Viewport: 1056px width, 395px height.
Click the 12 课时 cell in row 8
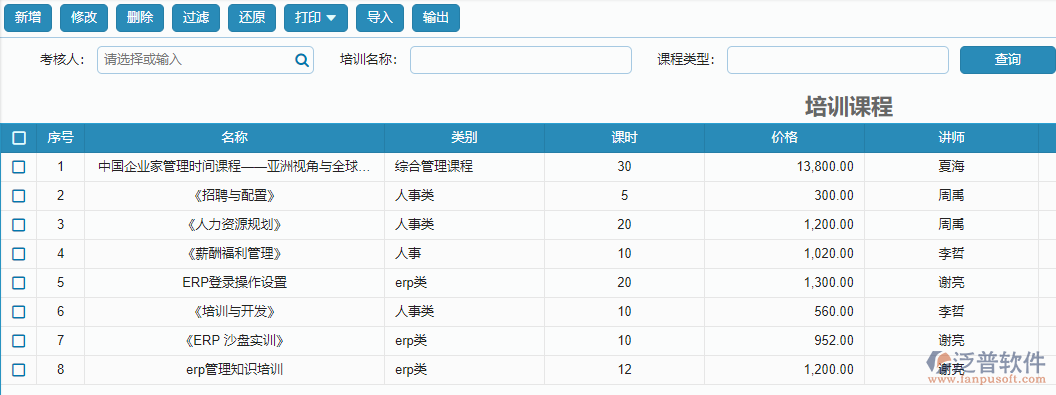coord(624,369)
